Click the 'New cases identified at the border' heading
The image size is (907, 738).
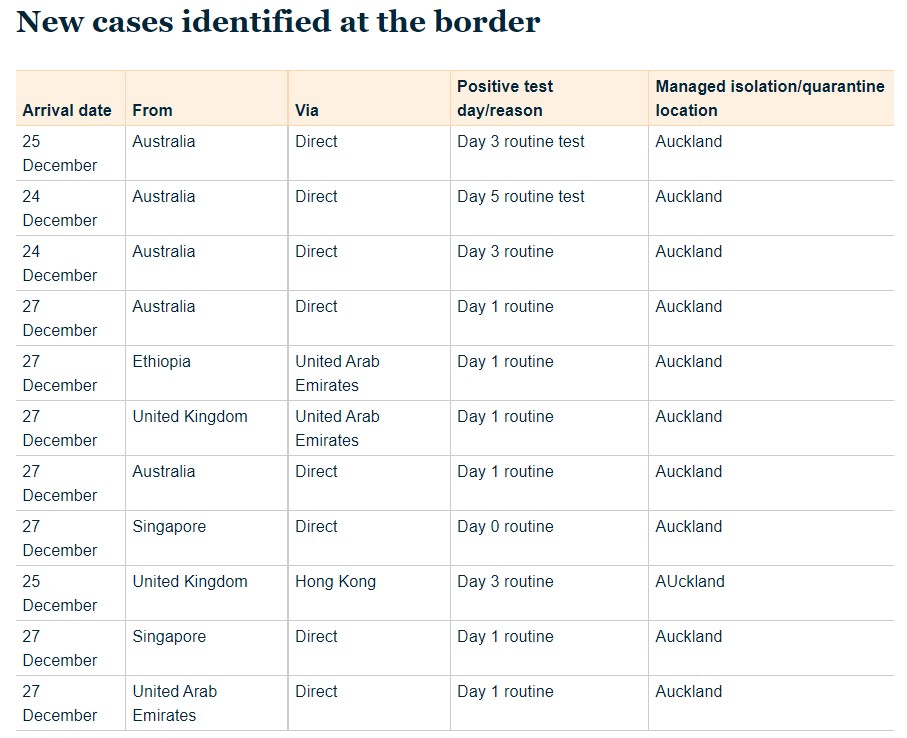point(278,22)
